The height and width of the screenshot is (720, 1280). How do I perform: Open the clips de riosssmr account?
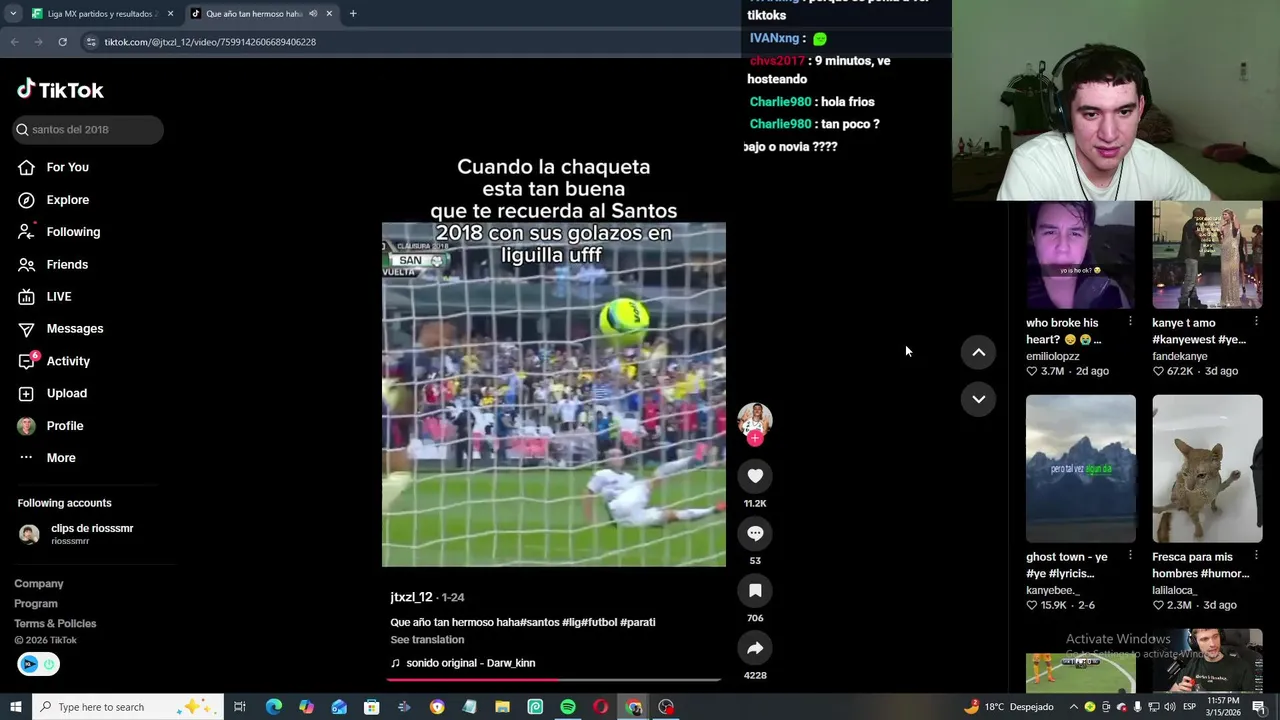76,534
